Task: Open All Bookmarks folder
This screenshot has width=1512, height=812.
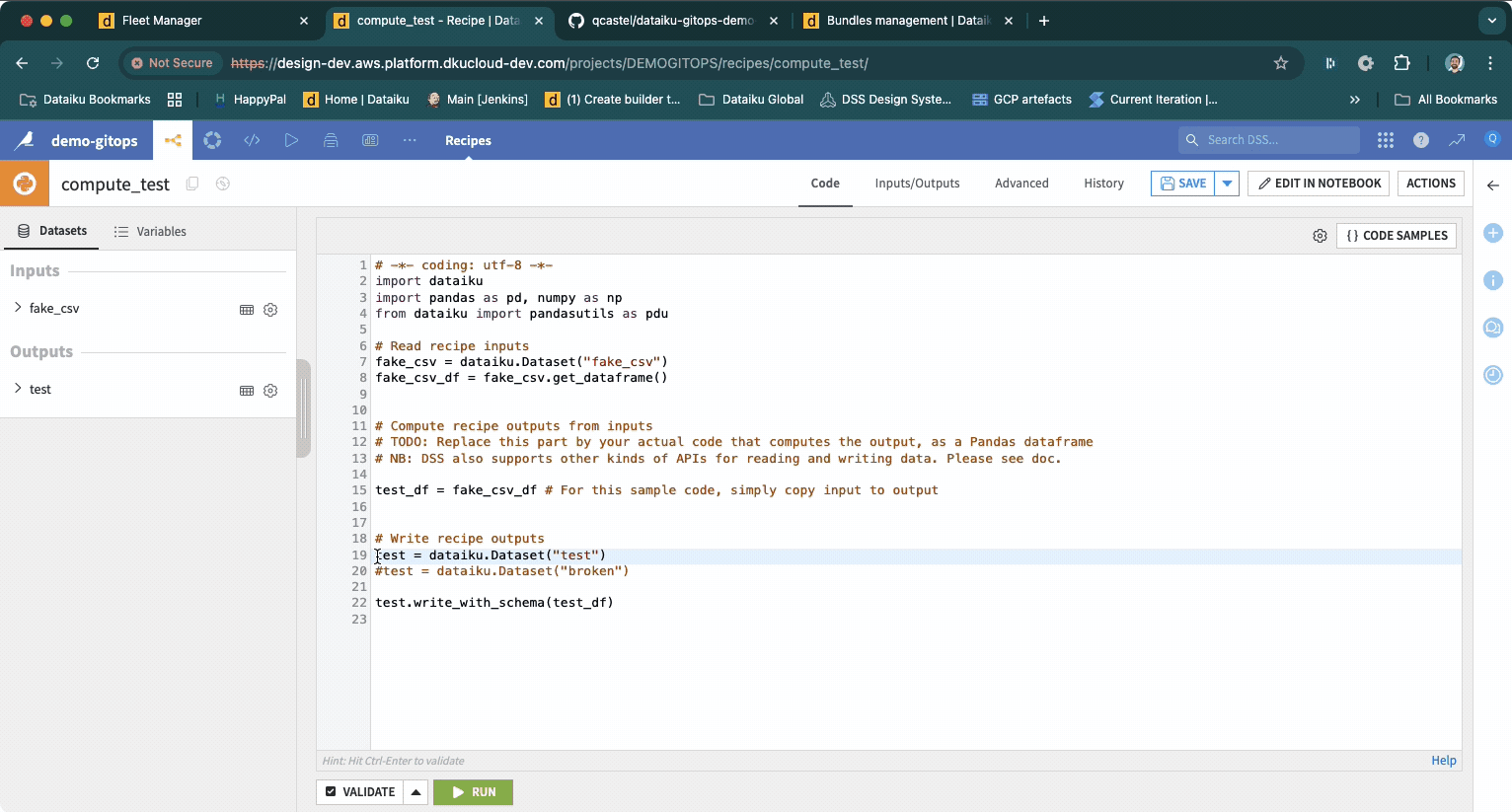Action: click(1445, 100)
